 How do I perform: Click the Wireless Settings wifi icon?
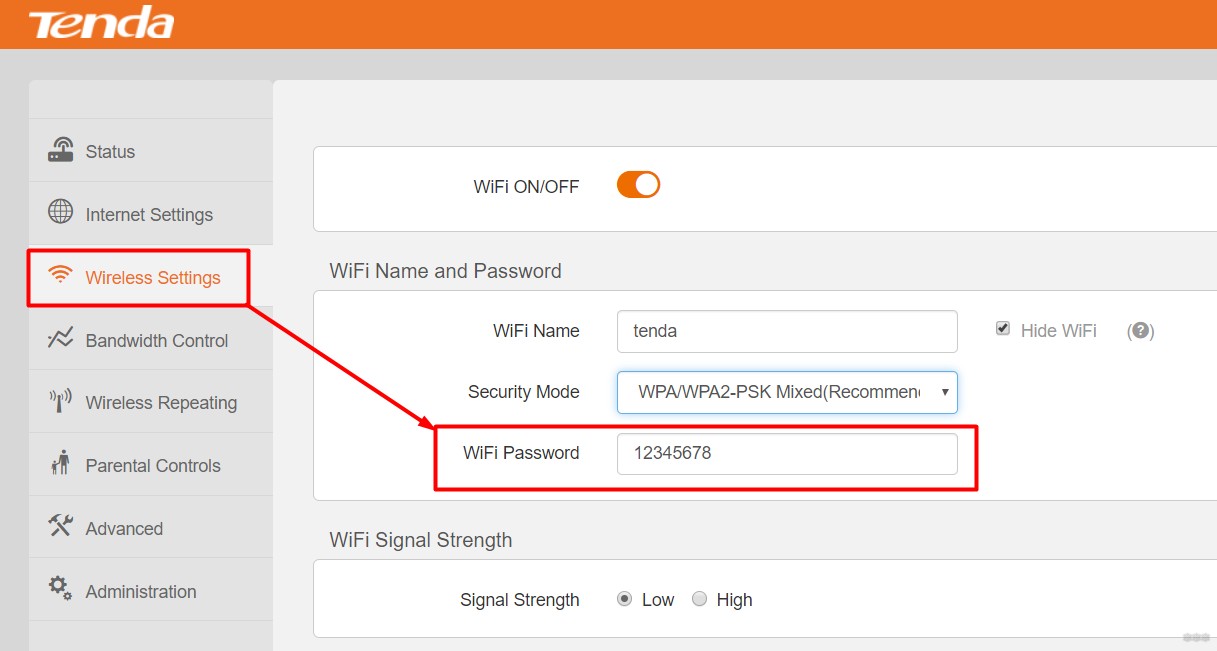click(61, 276)
